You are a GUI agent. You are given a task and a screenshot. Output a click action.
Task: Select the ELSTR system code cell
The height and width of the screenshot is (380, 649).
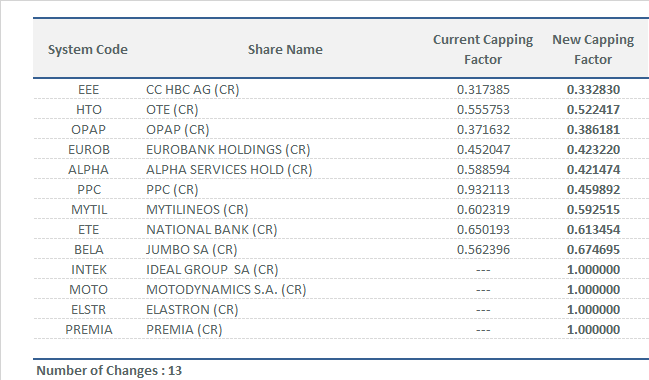89,309
